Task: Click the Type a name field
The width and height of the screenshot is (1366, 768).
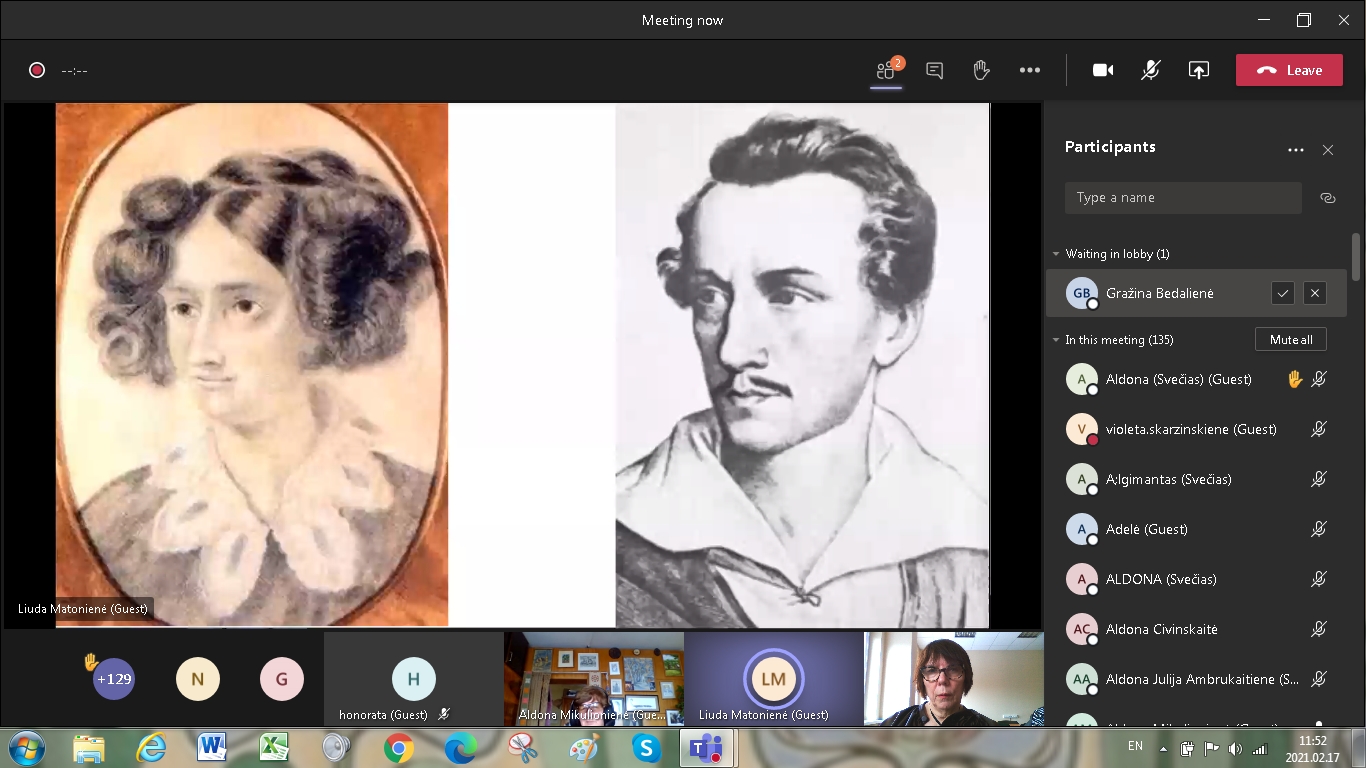Action: [x=1182, y=198]
